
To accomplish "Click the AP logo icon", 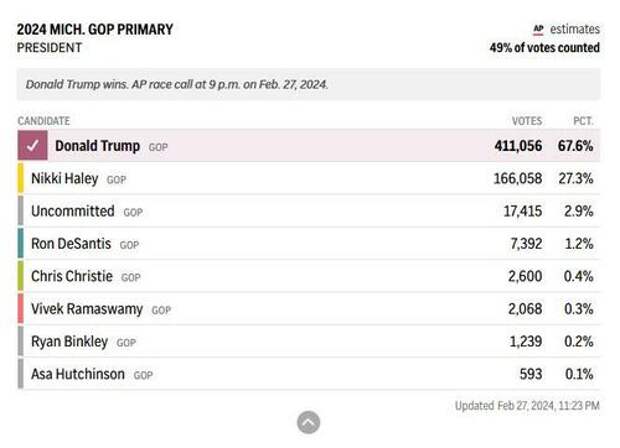I will click(x=538, y=30).
